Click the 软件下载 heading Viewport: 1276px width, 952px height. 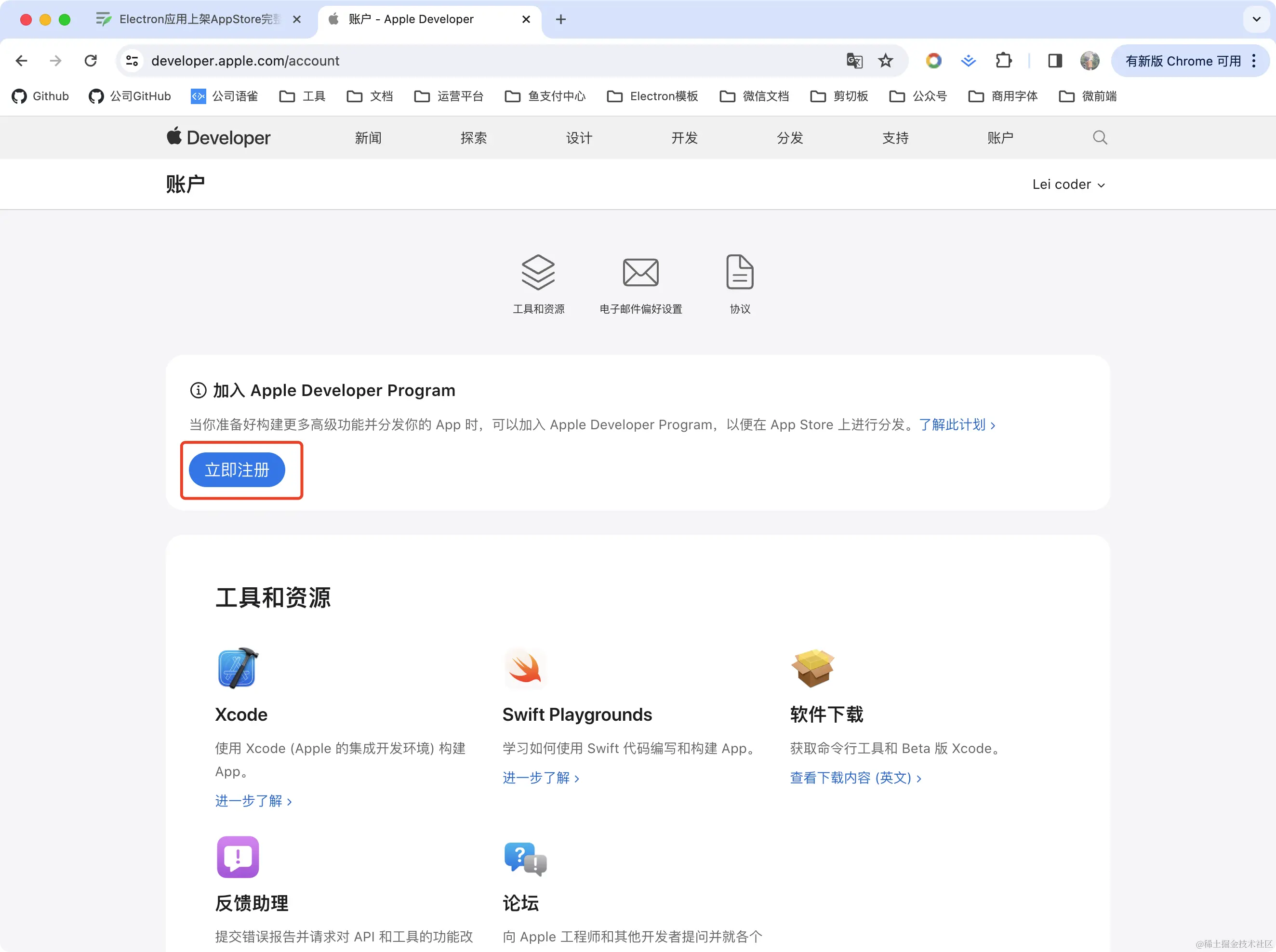[826, 714]
